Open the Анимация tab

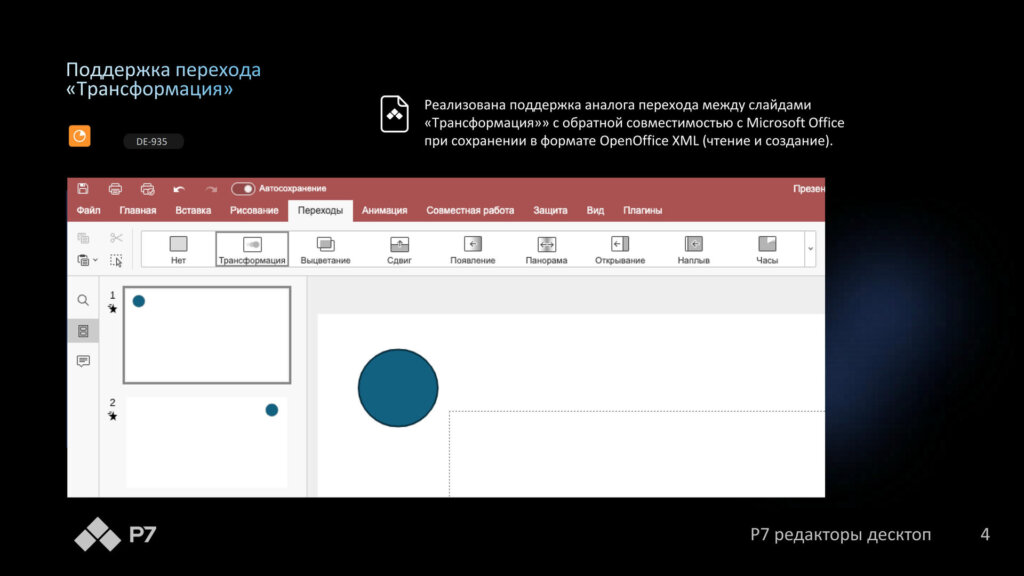click(384, 210)
